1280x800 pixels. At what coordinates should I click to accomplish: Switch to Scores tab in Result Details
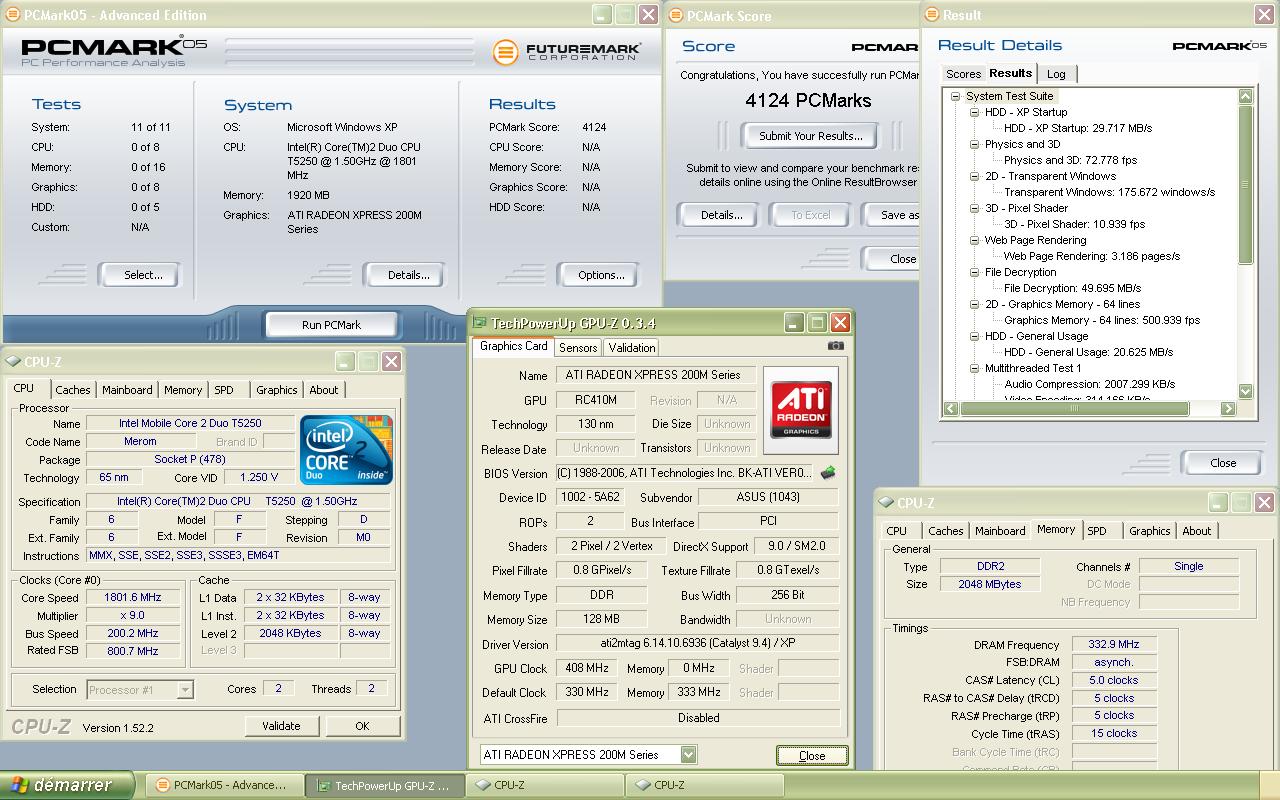964,74
